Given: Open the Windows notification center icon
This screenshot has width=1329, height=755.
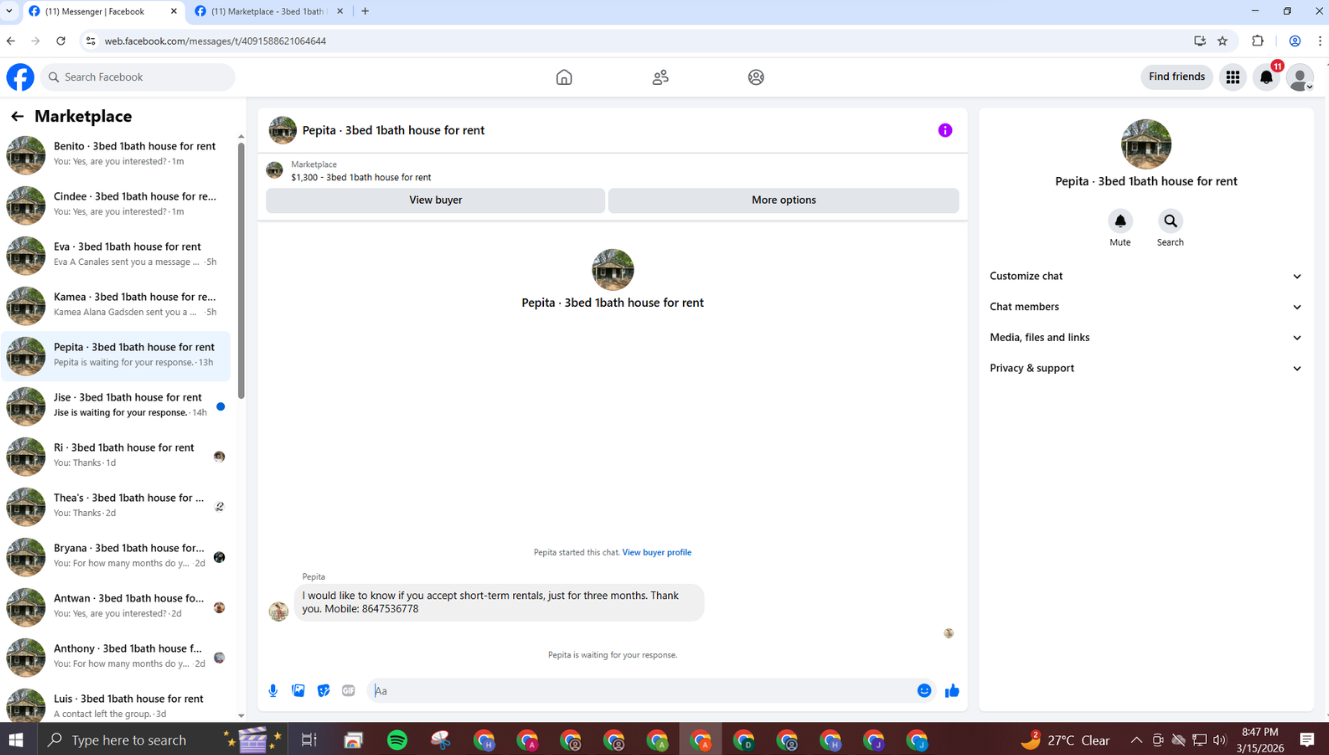Looking at the screenshot, I should 1307,740.
